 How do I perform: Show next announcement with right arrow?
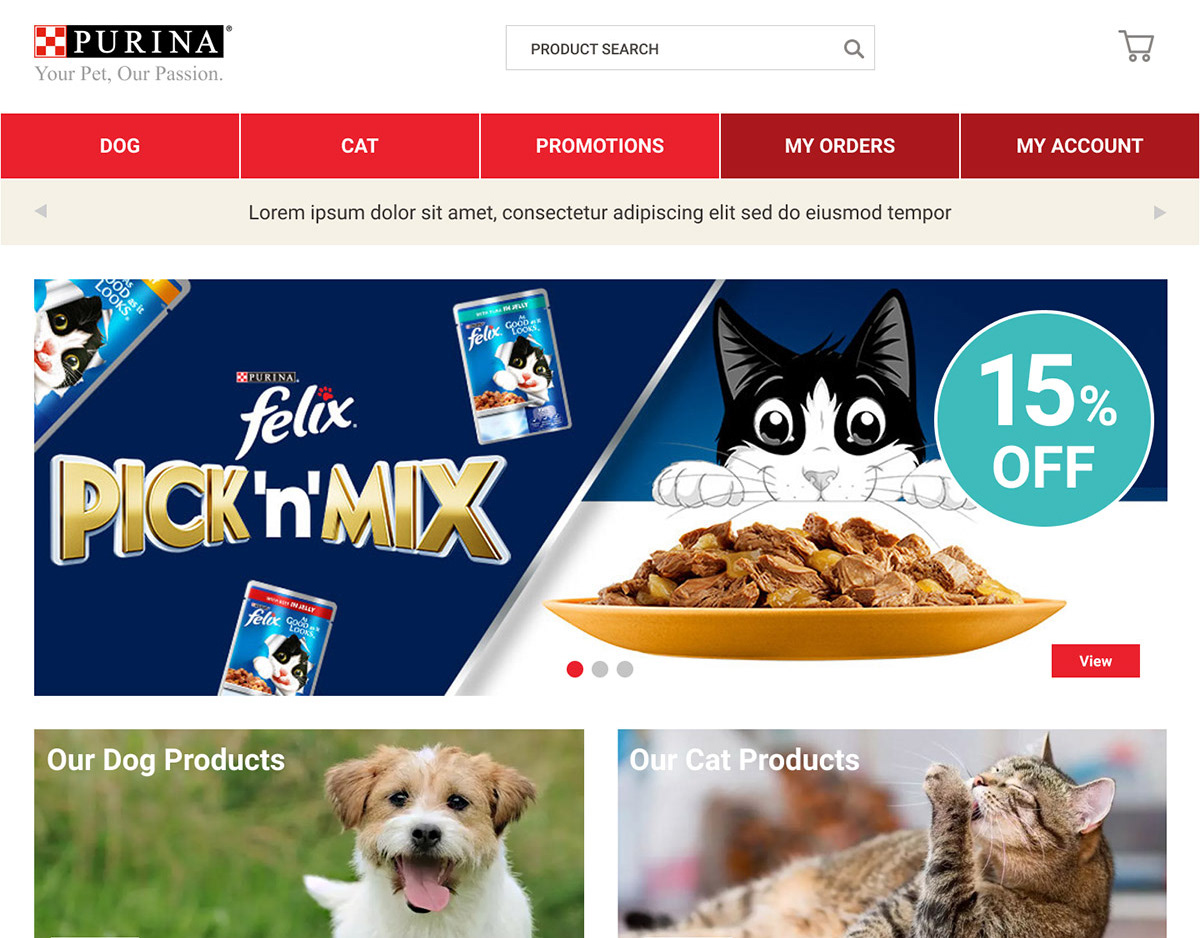1160,212
